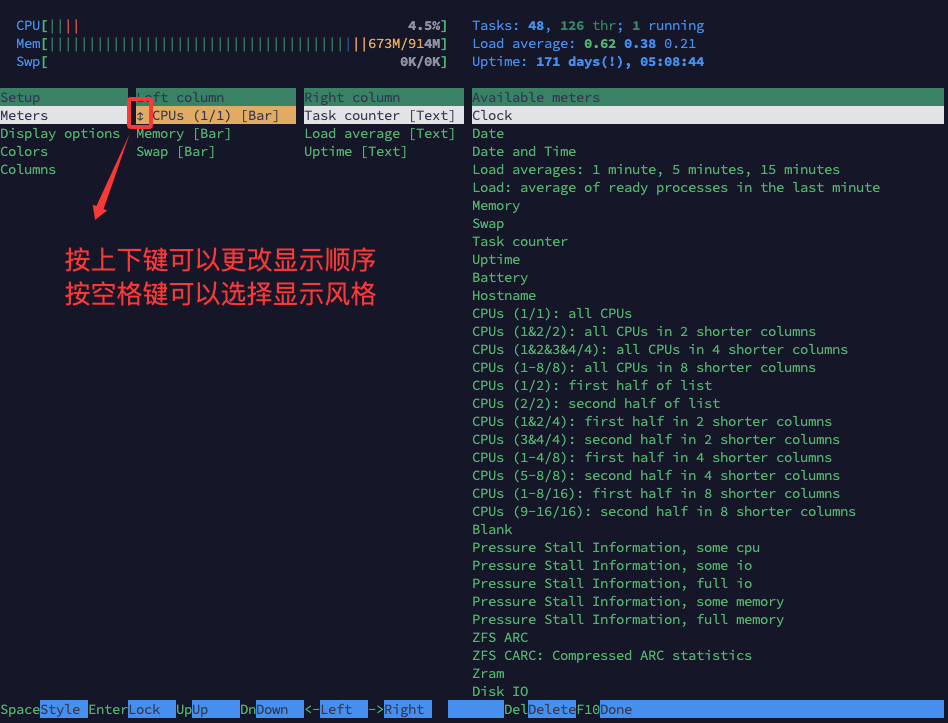Viewport: 948px width, 723px height.
Task: Choose Hostname from available meters
Action: [x=504, y=296]
